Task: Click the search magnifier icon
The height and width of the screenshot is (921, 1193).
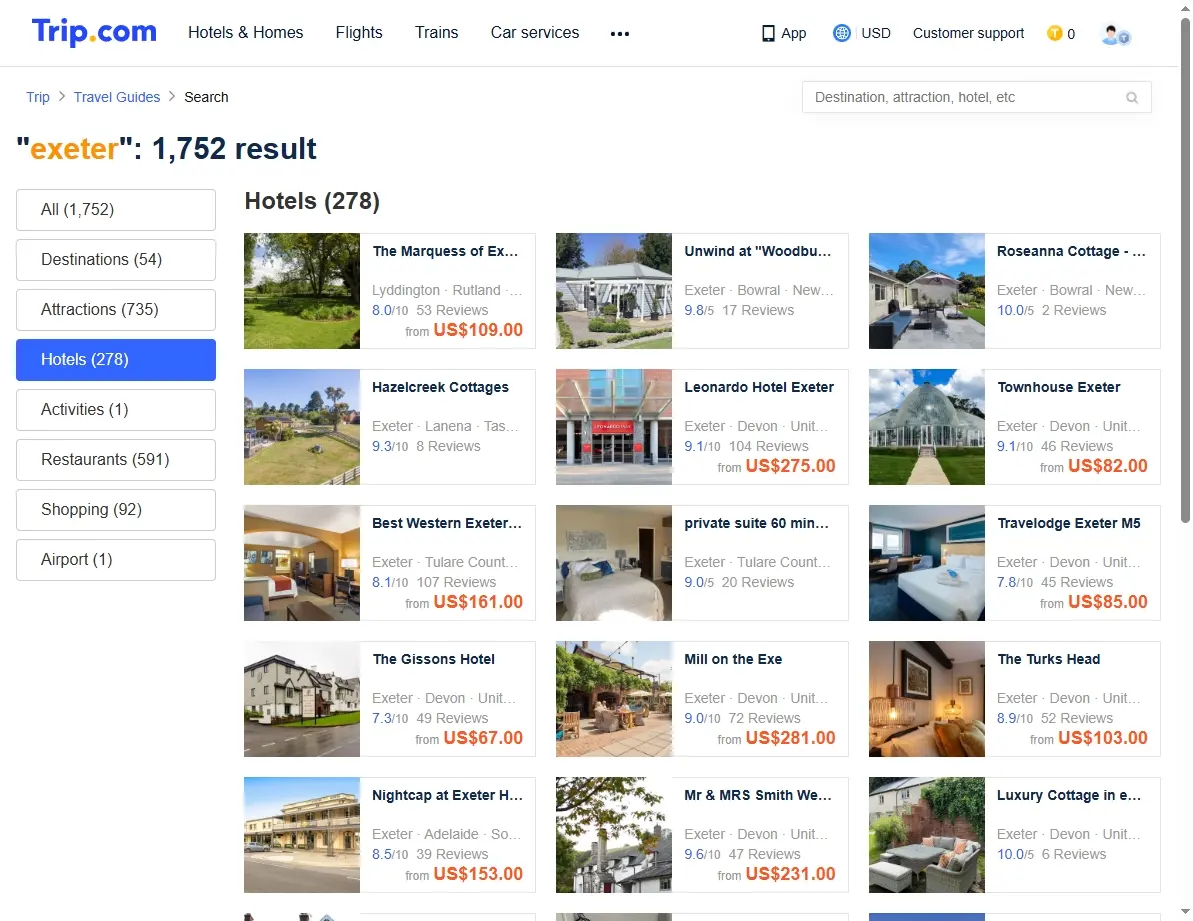Action: point(1131,97)
